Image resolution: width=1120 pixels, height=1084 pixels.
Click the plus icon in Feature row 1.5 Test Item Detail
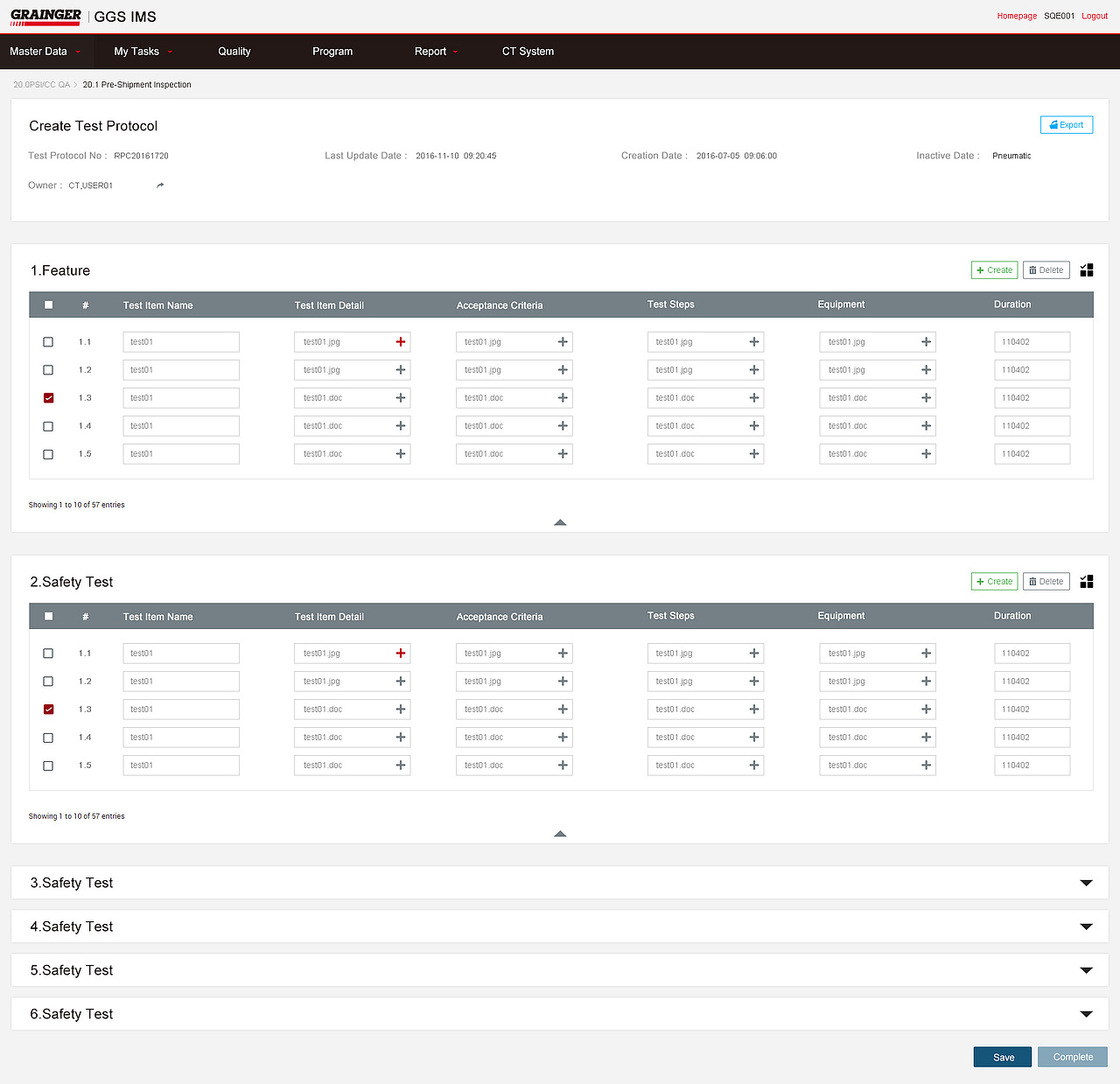(x=401, y=454)
